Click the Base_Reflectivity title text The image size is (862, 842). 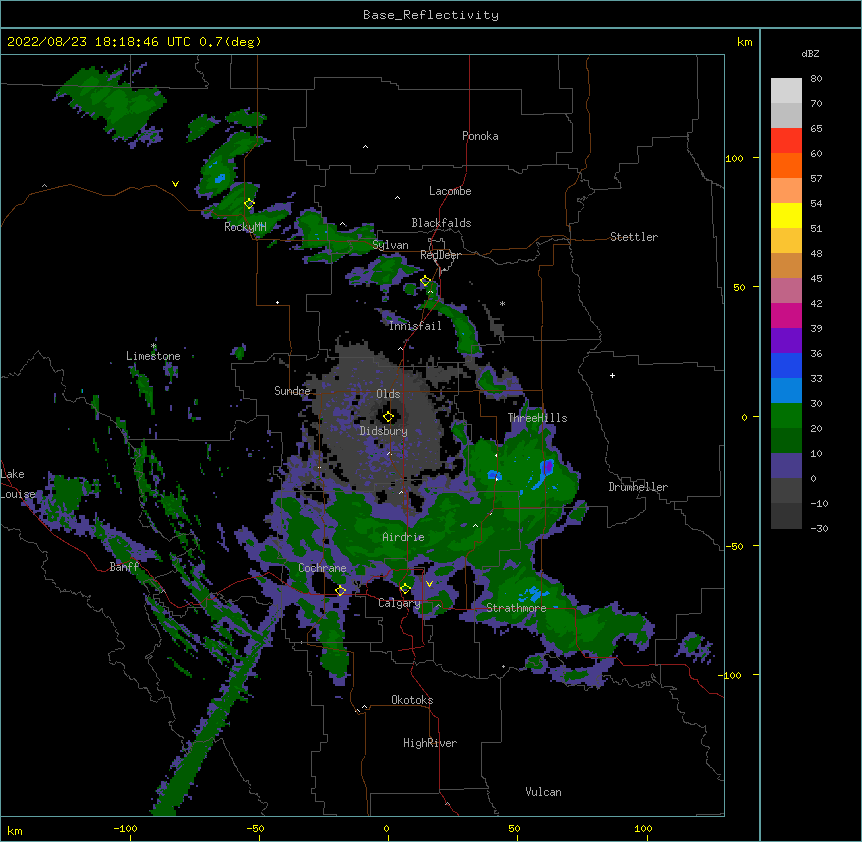(431, 15)
